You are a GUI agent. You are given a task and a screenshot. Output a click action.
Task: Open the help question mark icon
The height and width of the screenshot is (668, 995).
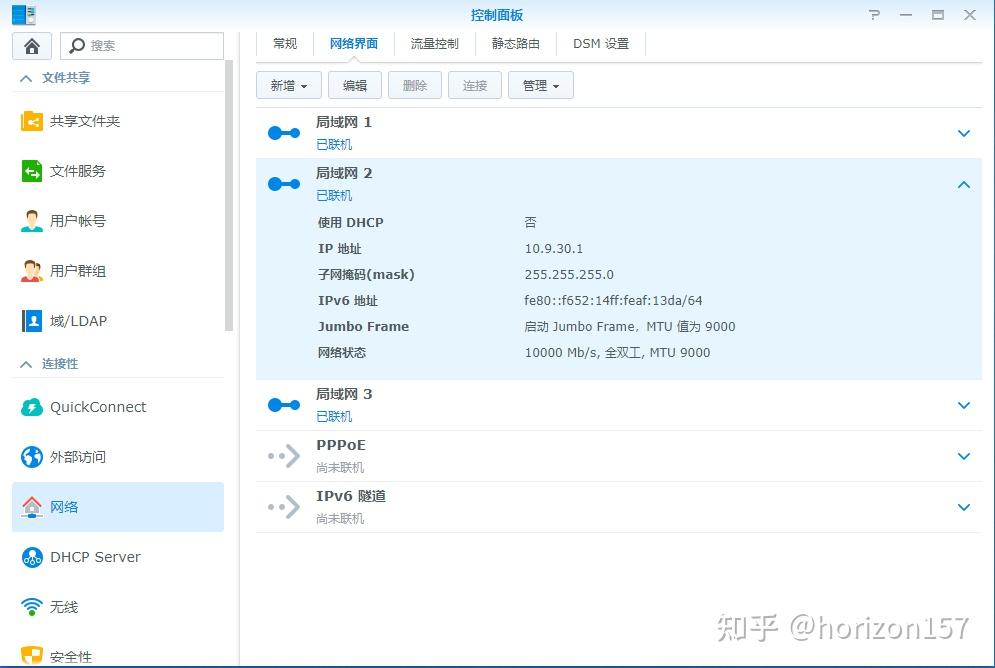pyautogui.click(x=873, y=14)
